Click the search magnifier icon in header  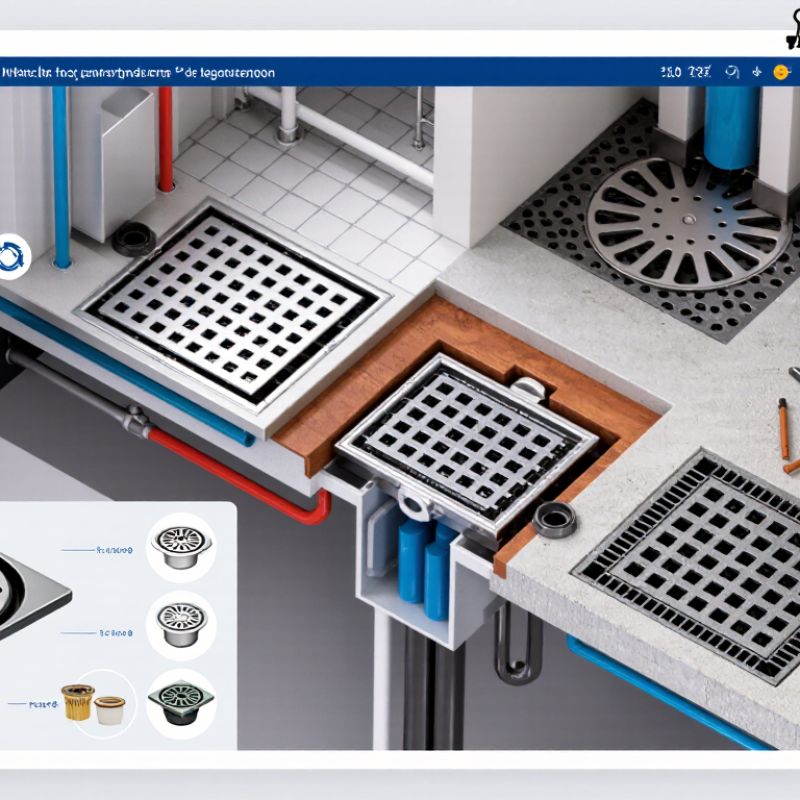point(732,72)
